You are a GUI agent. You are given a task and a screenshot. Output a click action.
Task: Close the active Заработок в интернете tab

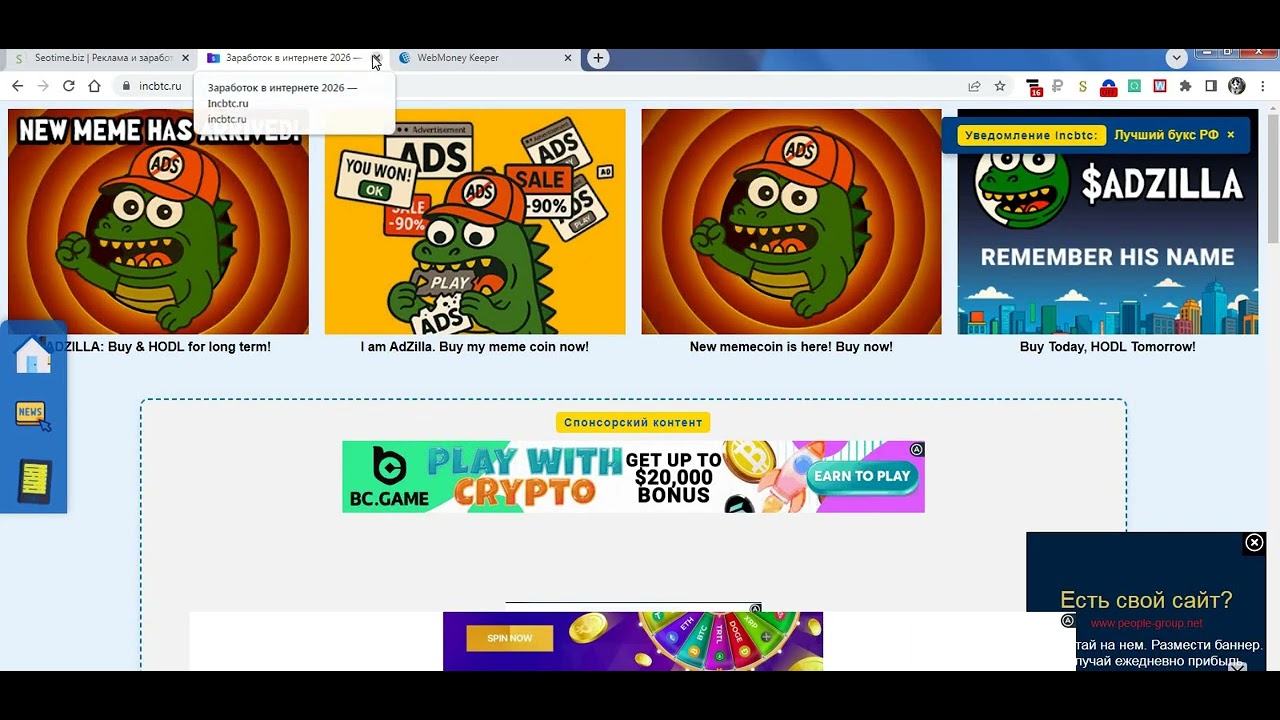pyautogui.click(x=376, y=58)
